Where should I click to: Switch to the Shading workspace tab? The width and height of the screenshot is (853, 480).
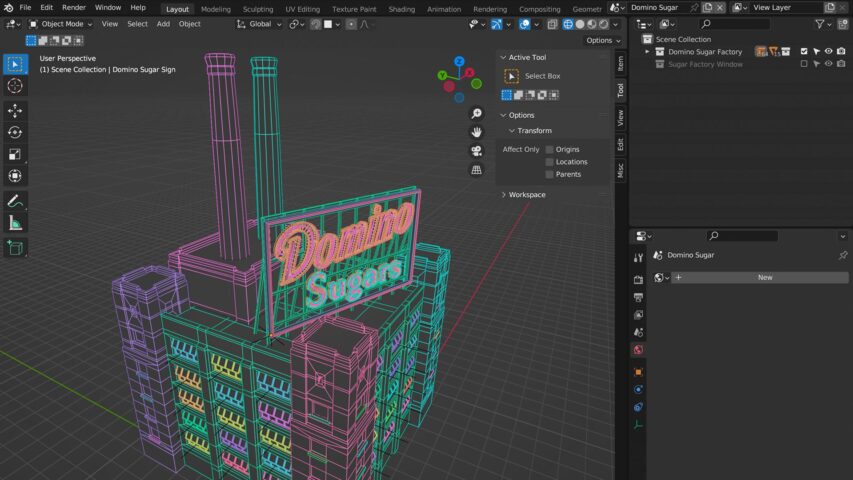pyautogui.click(x=401, y=9)
